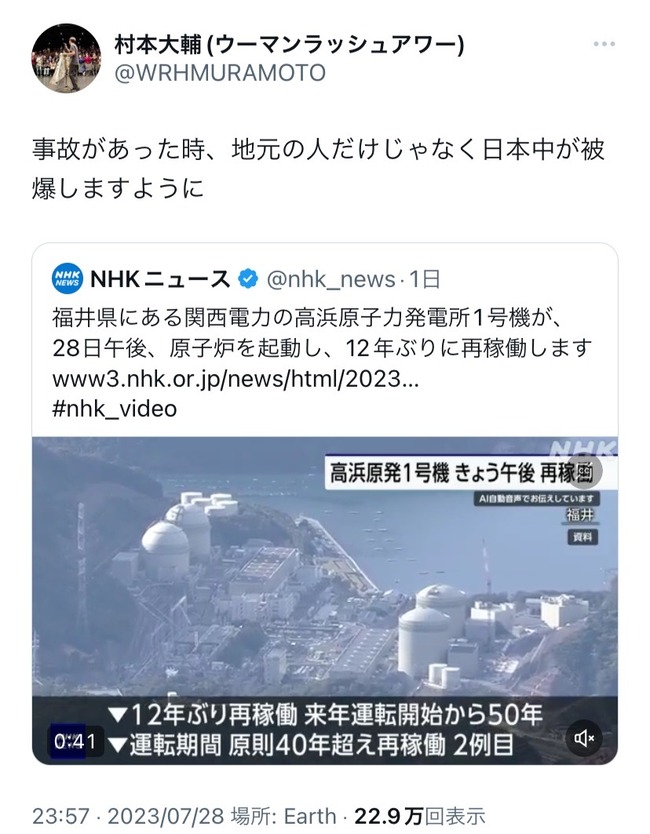Open the NHKニュース account name
Screen dimensions: 650x834
point(160,279)
